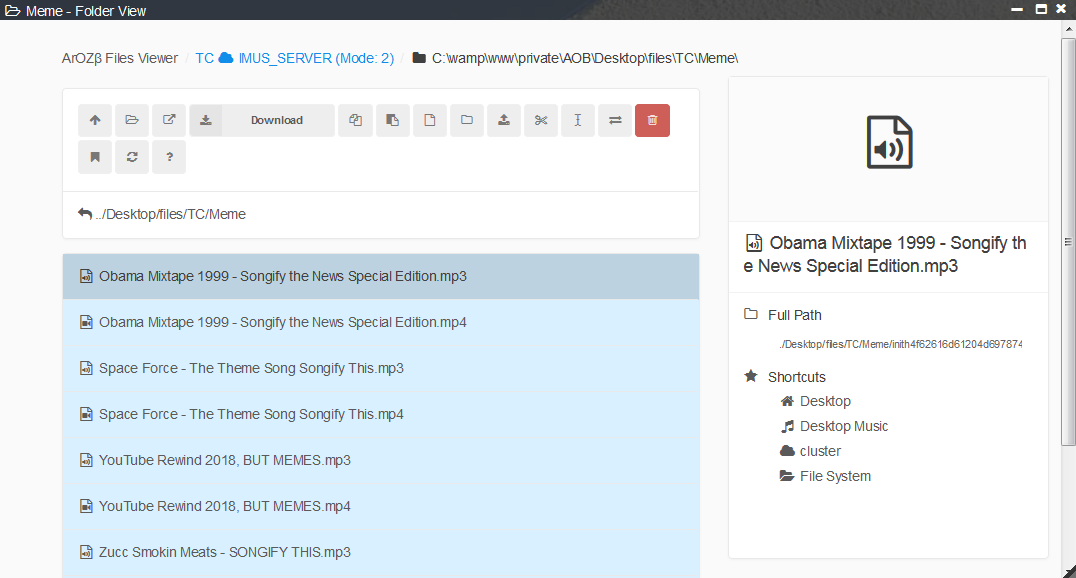Click the scissors cut icon
The height and width of the screenshot is (578, 1076).
[541, 120]
